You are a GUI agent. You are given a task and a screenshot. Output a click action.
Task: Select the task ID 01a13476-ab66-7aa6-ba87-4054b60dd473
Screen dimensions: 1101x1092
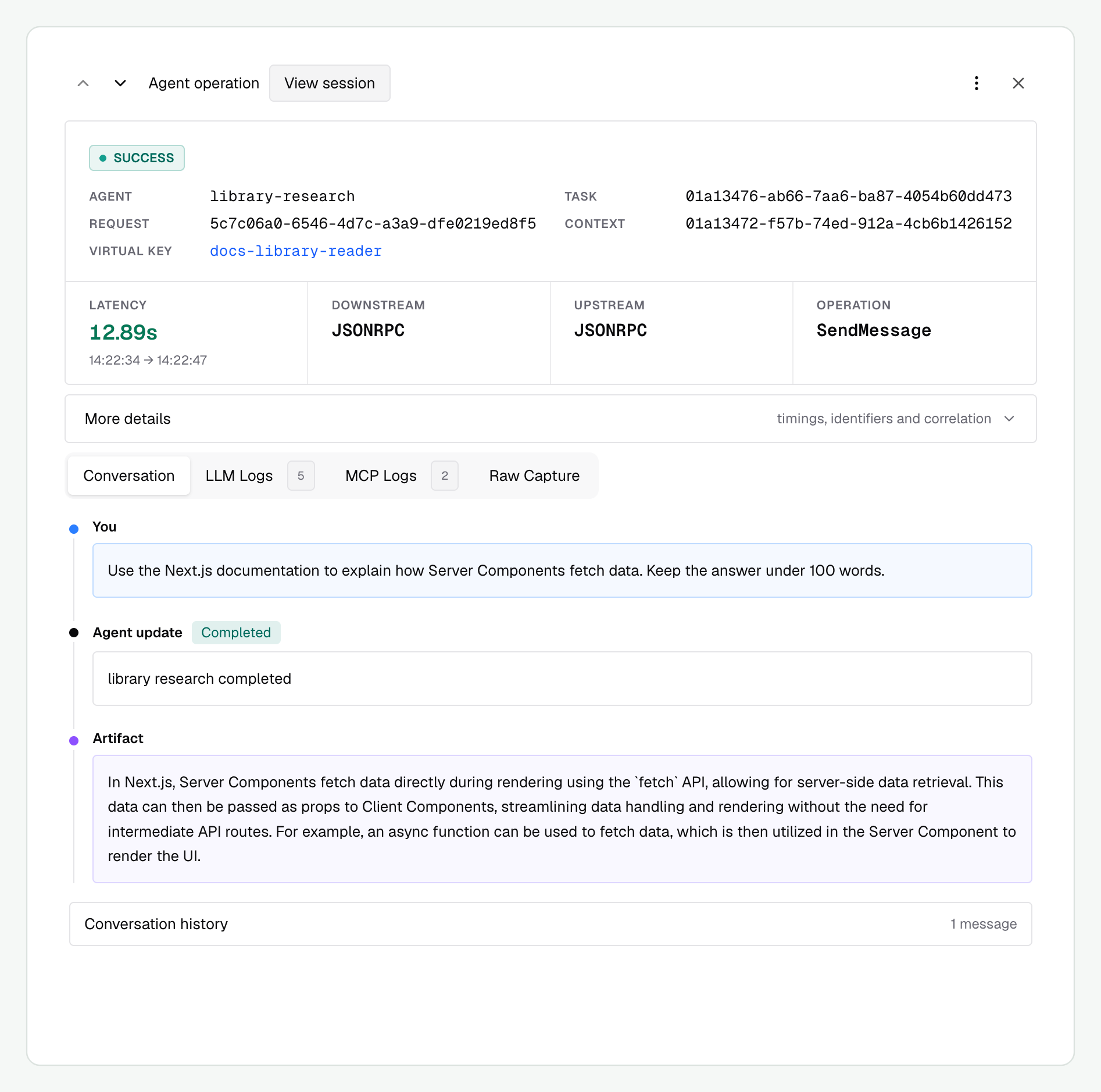tap(849, 197)
